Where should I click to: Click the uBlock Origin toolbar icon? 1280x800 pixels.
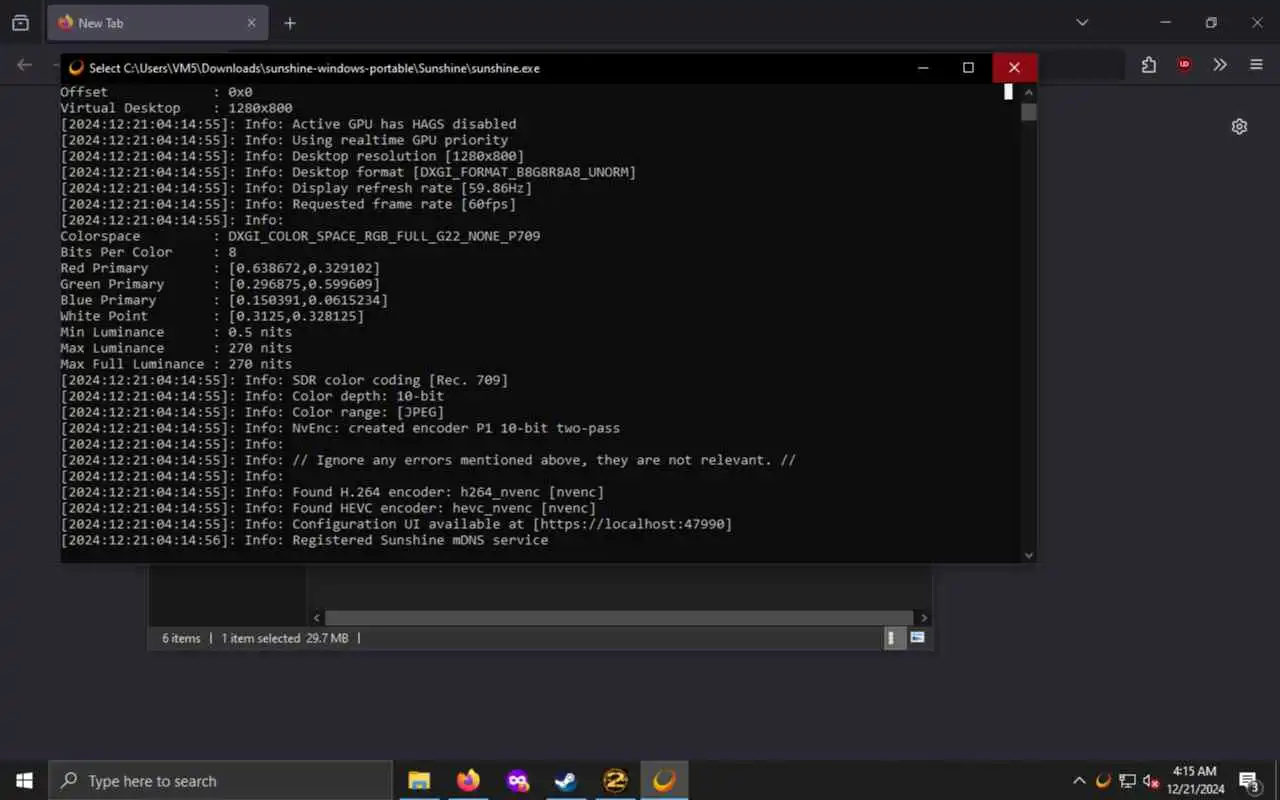(x=1184, y=65)
